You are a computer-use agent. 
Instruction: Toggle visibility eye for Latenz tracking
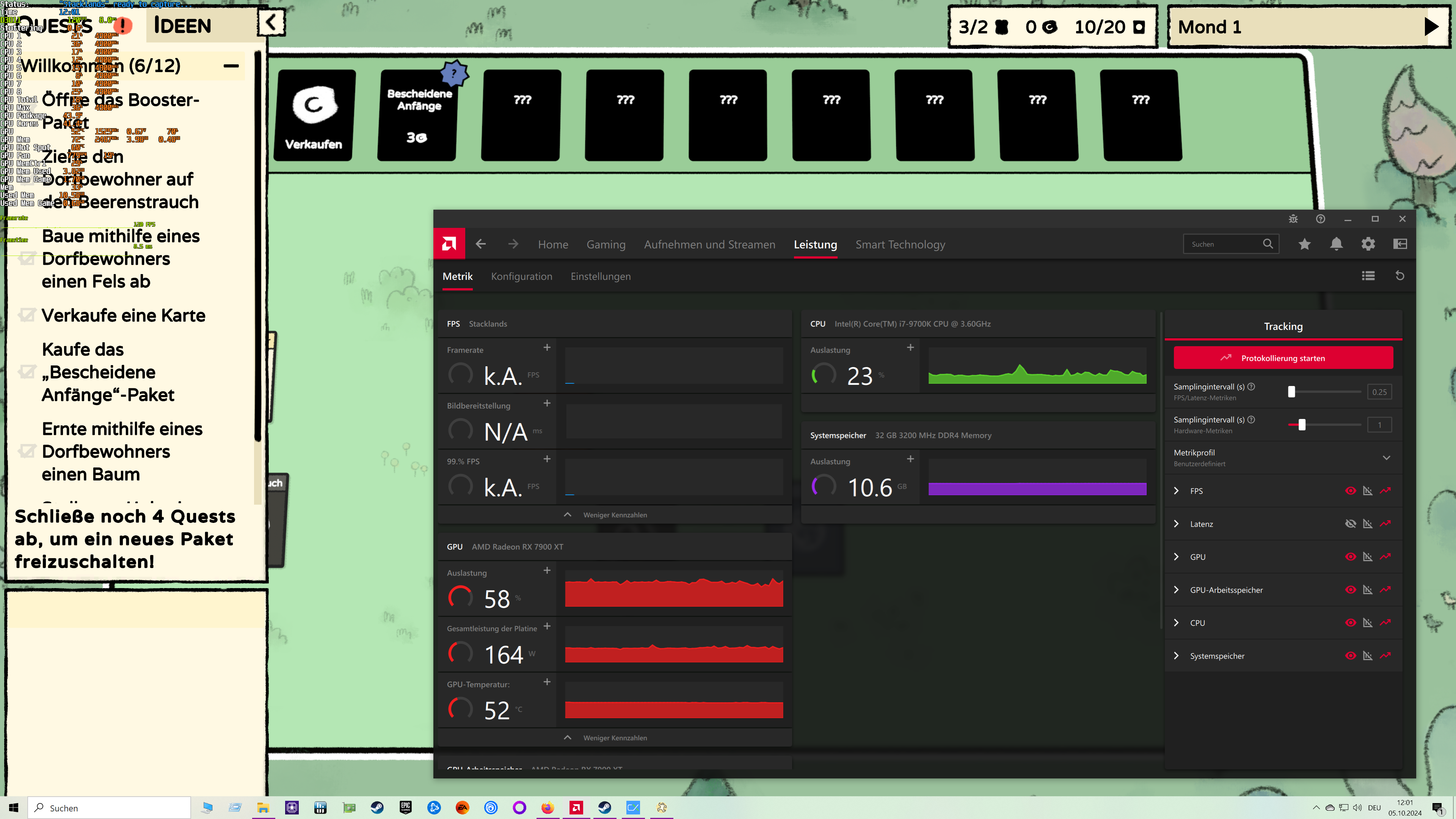1350,524
